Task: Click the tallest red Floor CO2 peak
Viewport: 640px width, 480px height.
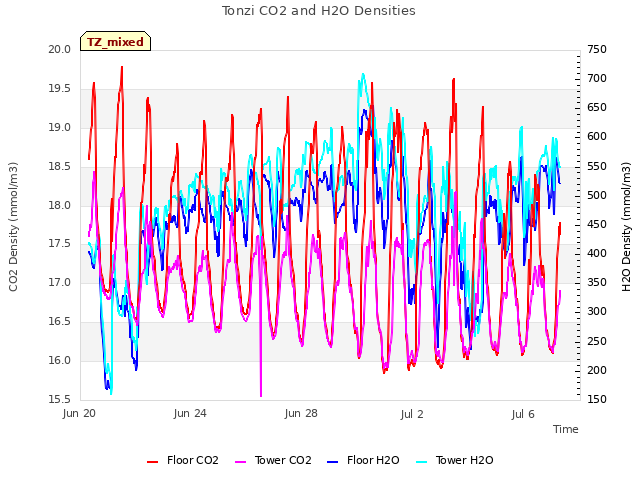Action: [122, 69]
